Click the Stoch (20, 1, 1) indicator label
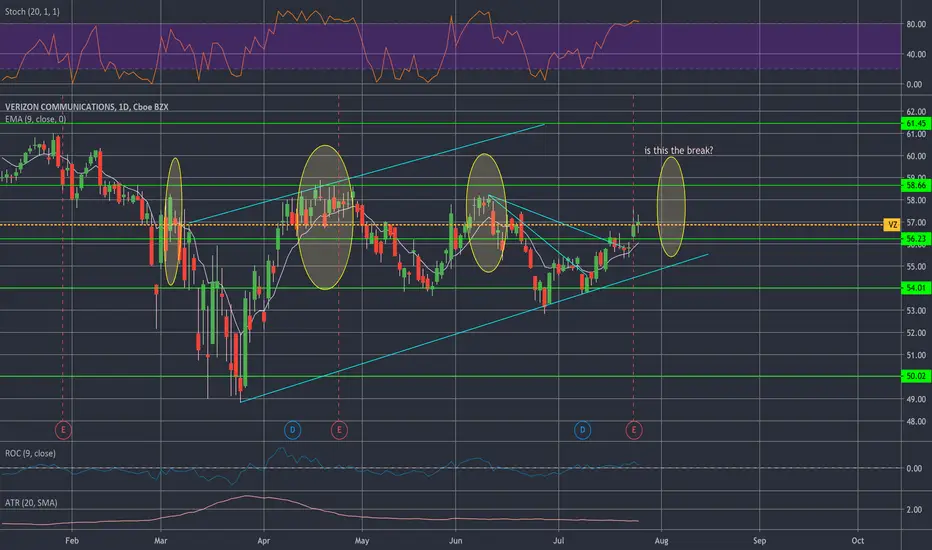Viewport: 932px width, 550px height. pyautogui.click(x=32, y=12)
